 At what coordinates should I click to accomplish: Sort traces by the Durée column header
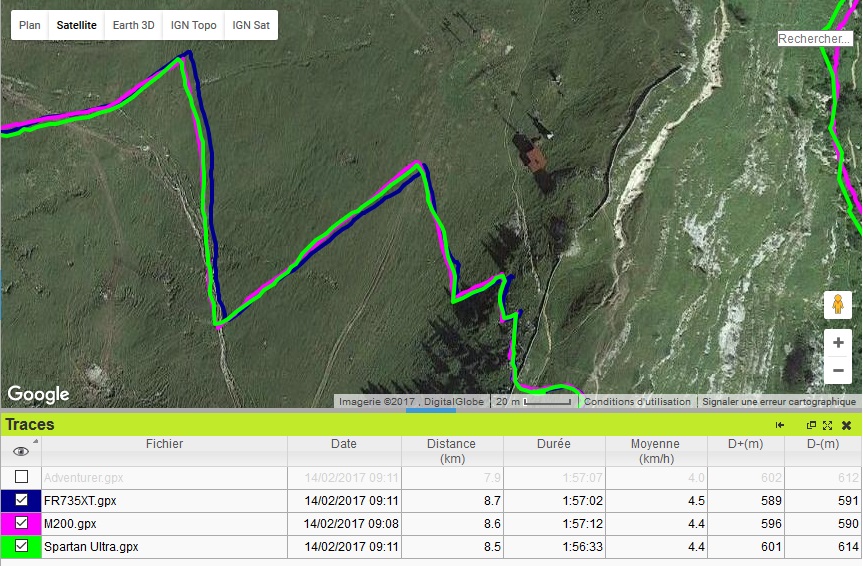(x=551, y=444)
